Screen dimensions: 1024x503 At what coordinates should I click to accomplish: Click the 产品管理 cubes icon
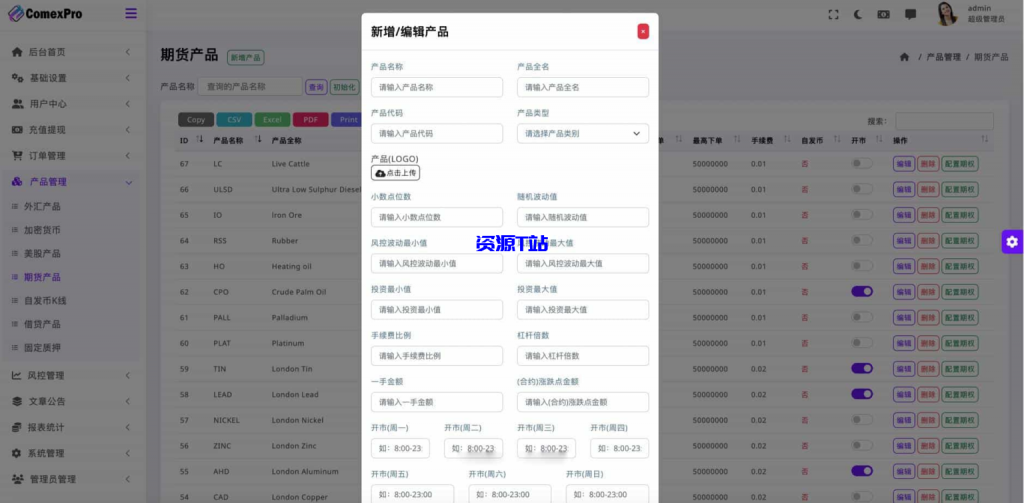(x=18, y=182)
